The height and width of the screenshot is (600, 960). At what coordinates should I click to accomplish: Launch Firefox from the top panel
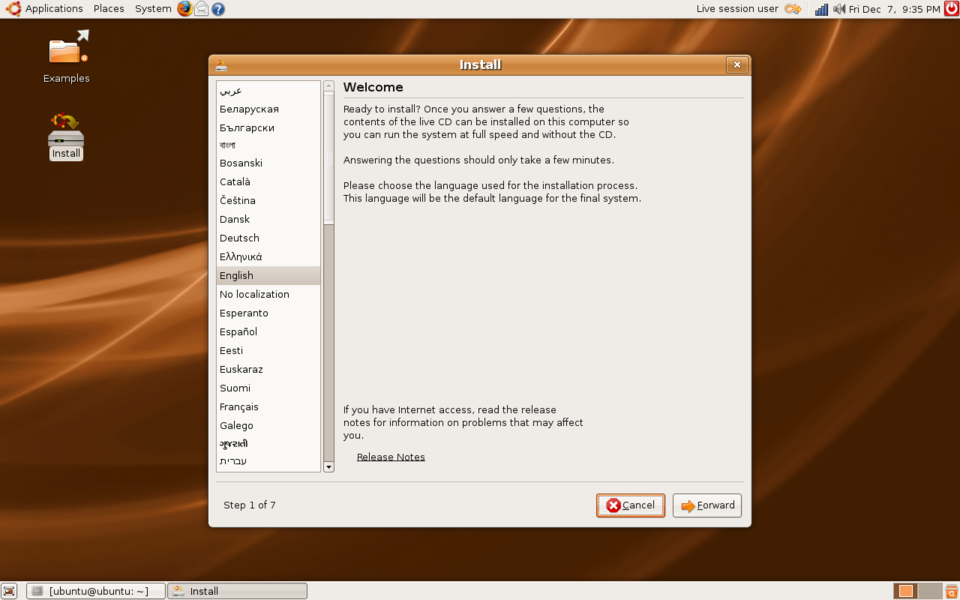184,9
